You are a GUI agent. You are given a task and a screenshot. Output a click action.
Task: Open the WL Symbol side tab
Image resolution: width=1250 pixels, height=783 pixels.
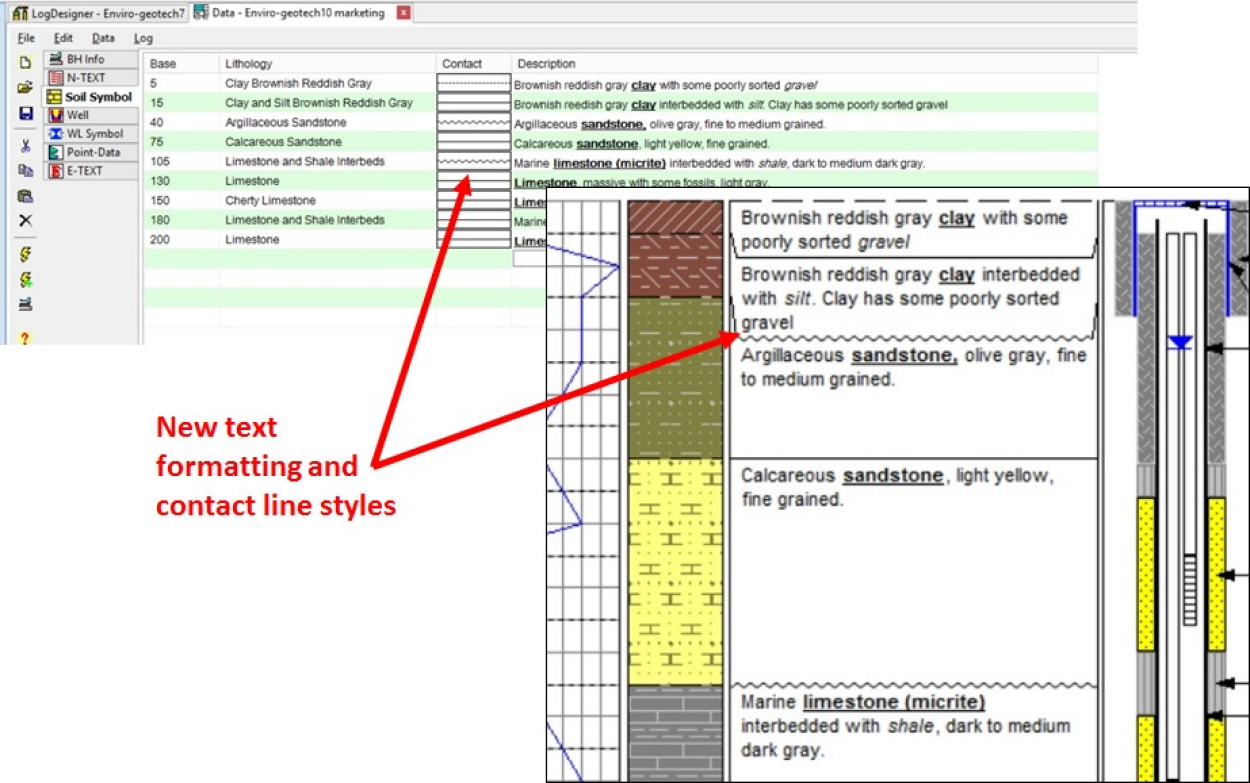95,134
